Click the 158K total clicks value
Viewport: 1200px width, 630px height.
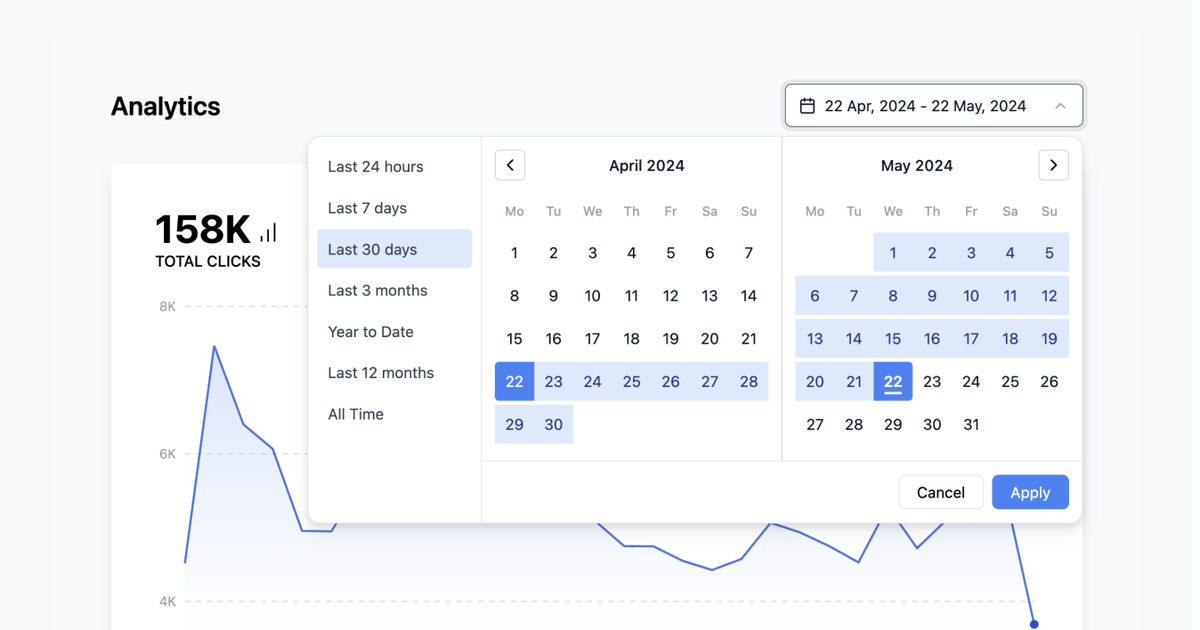click(x=203, y=230)
